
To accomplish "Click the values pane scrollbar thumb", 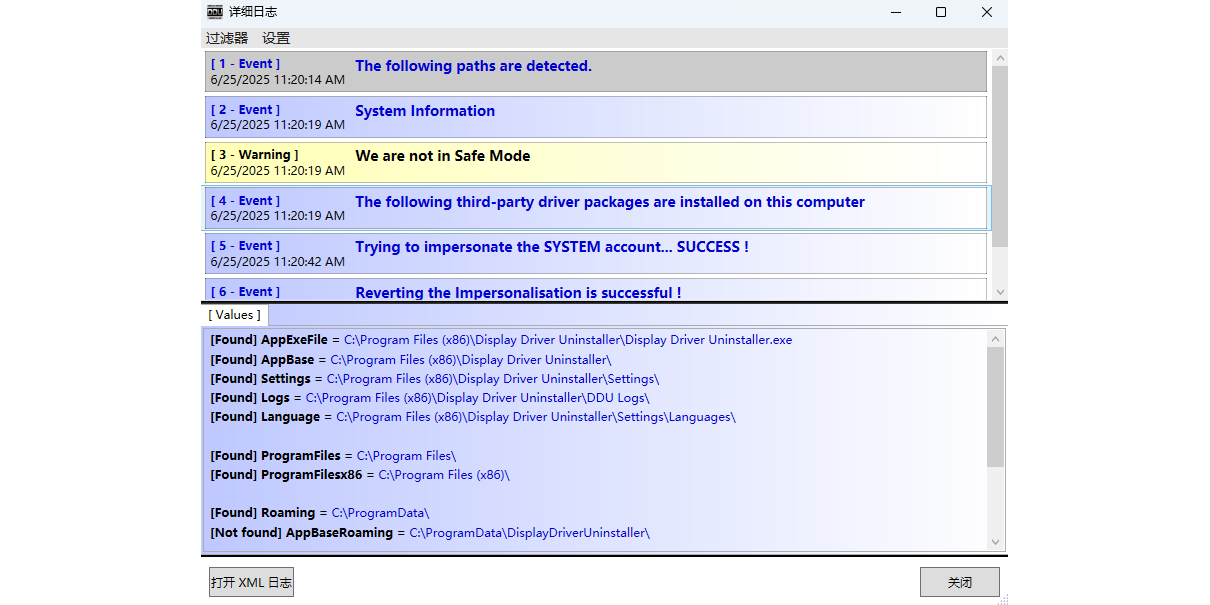I will (995, 407).
